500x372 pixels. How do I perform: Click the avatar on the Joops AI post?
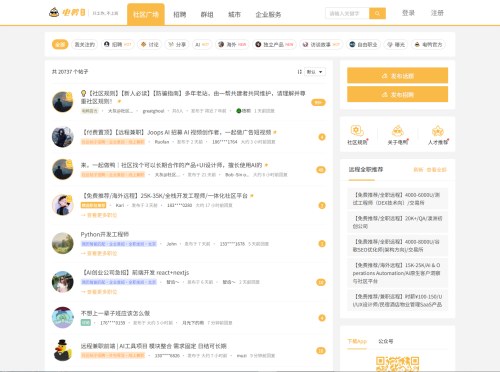coord(63,137)
